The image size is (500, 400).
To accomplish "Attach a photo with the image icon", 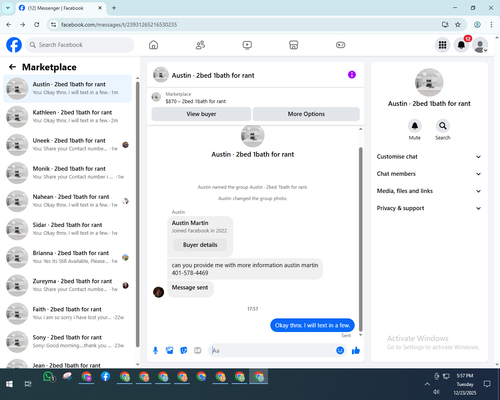I will pos(170,350).
